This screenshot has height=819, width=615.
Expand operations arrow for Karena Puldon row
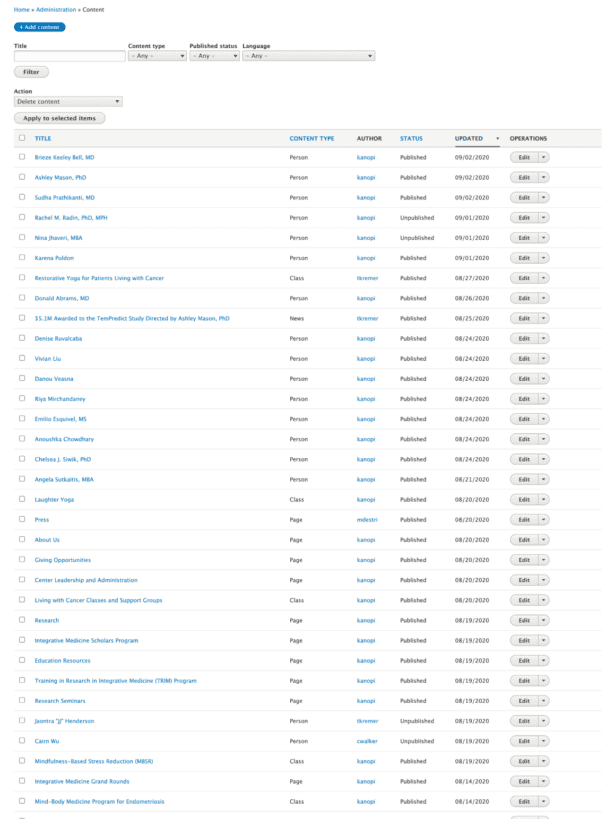(543, 258)
